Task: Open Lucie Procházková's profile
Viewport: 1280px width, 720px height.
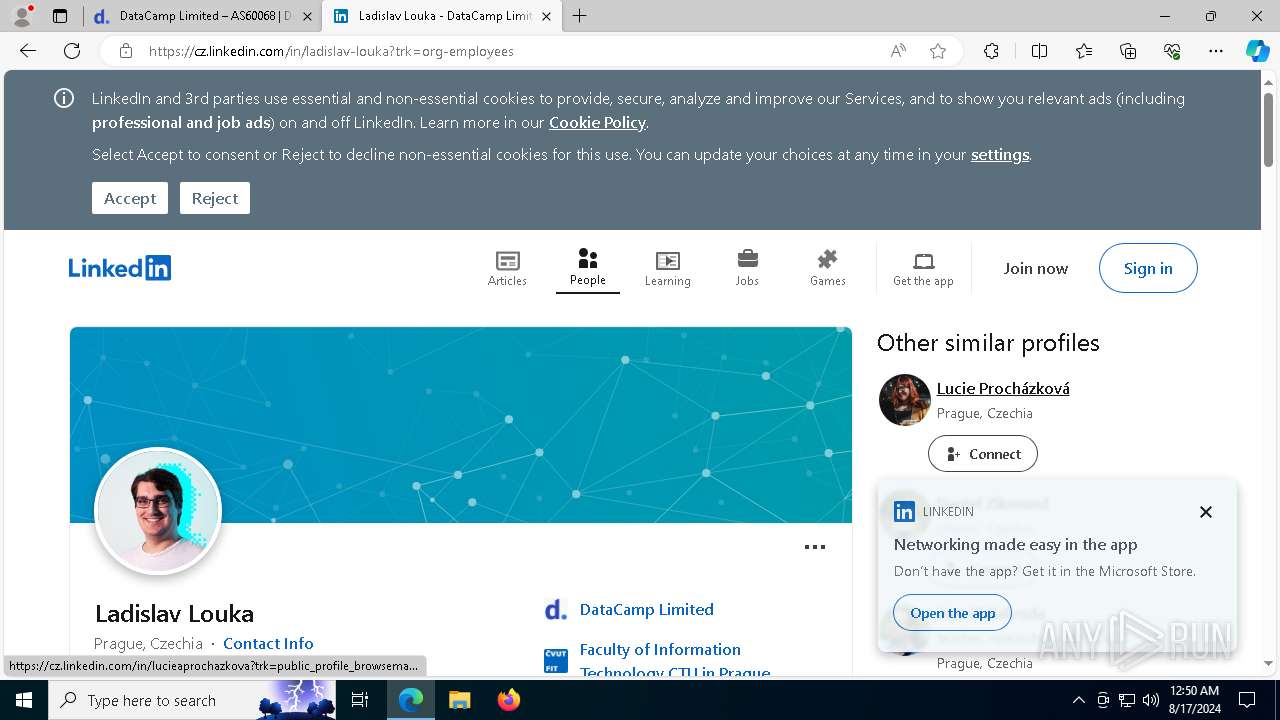Action: coord(1003,388)
